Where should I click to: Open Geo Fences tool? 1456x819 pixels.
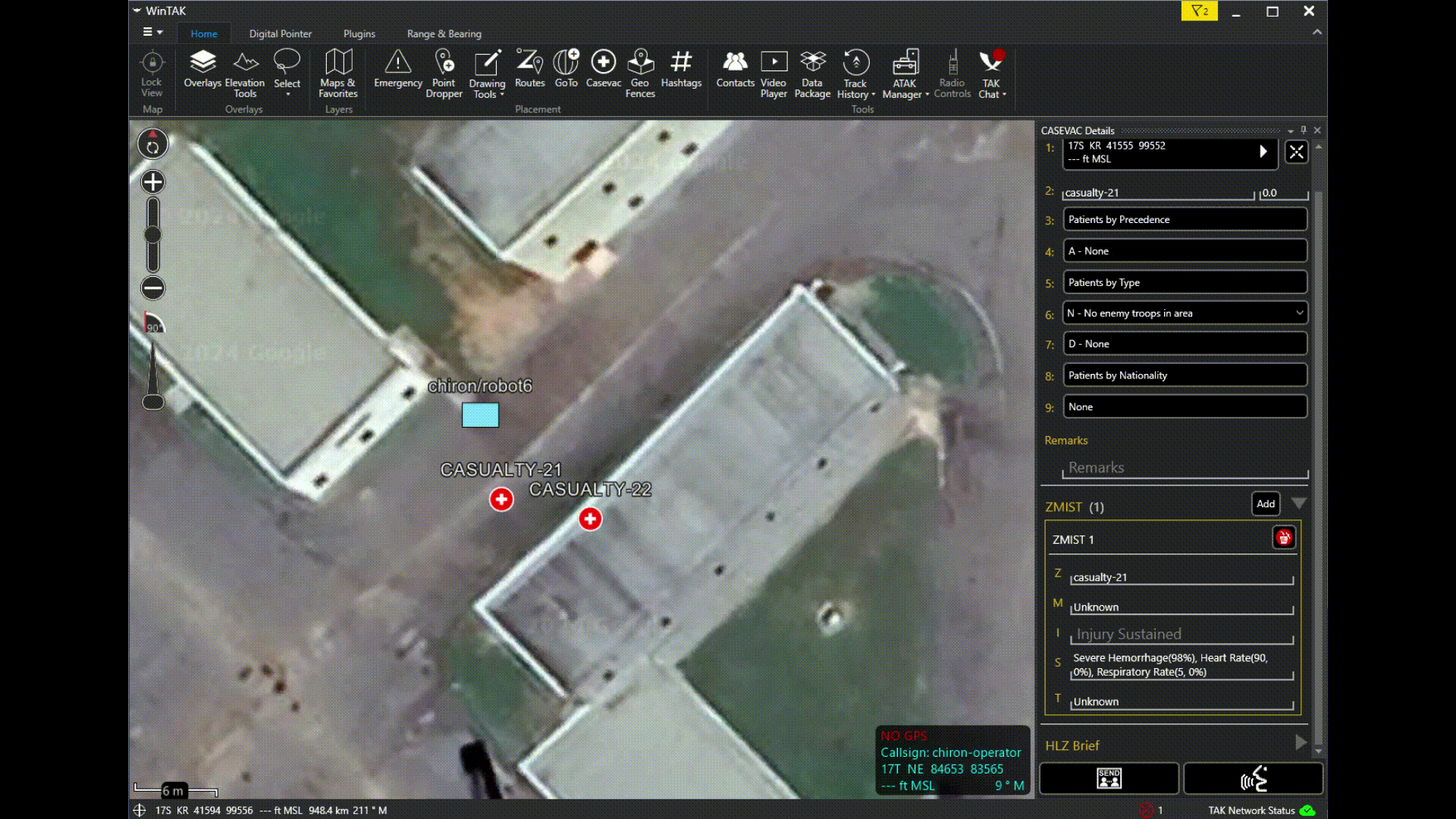(x=640, y=73)
